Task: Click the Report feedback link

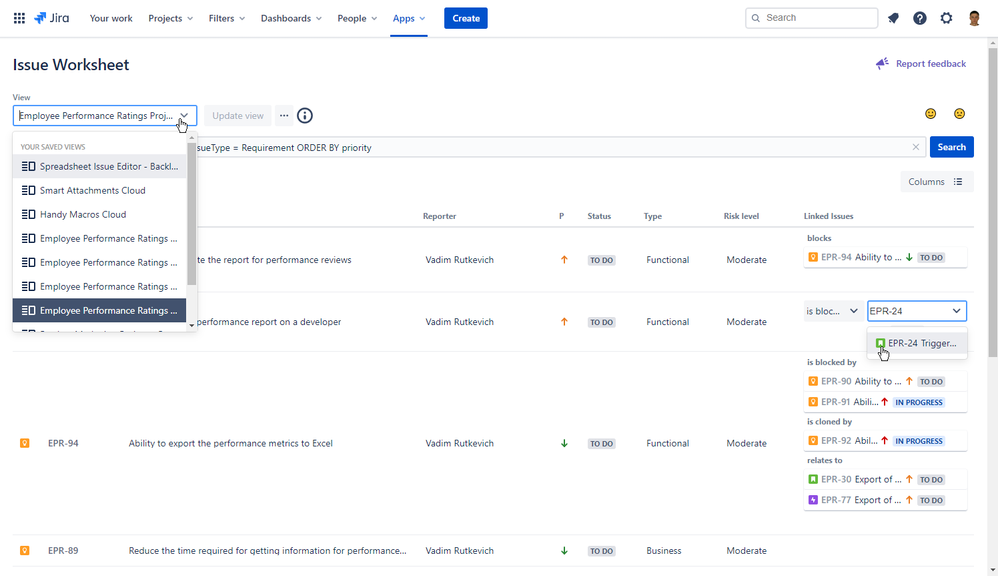Action: [931, 63]
